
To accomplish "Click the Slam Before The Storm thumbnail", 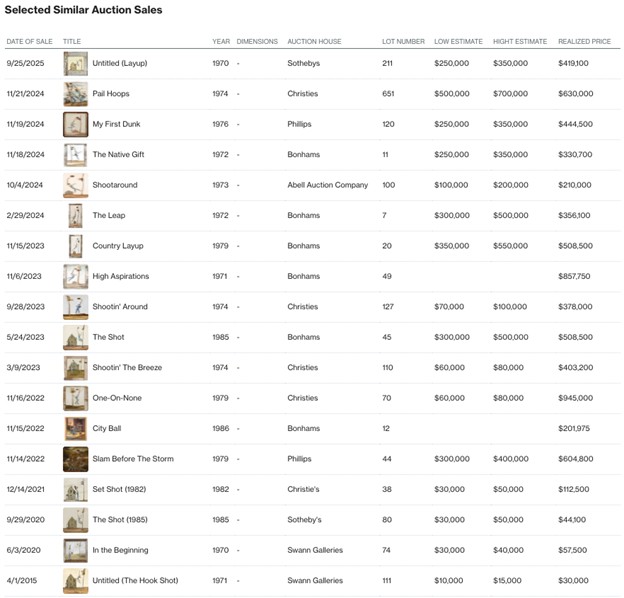I will [x=75, y=459].
